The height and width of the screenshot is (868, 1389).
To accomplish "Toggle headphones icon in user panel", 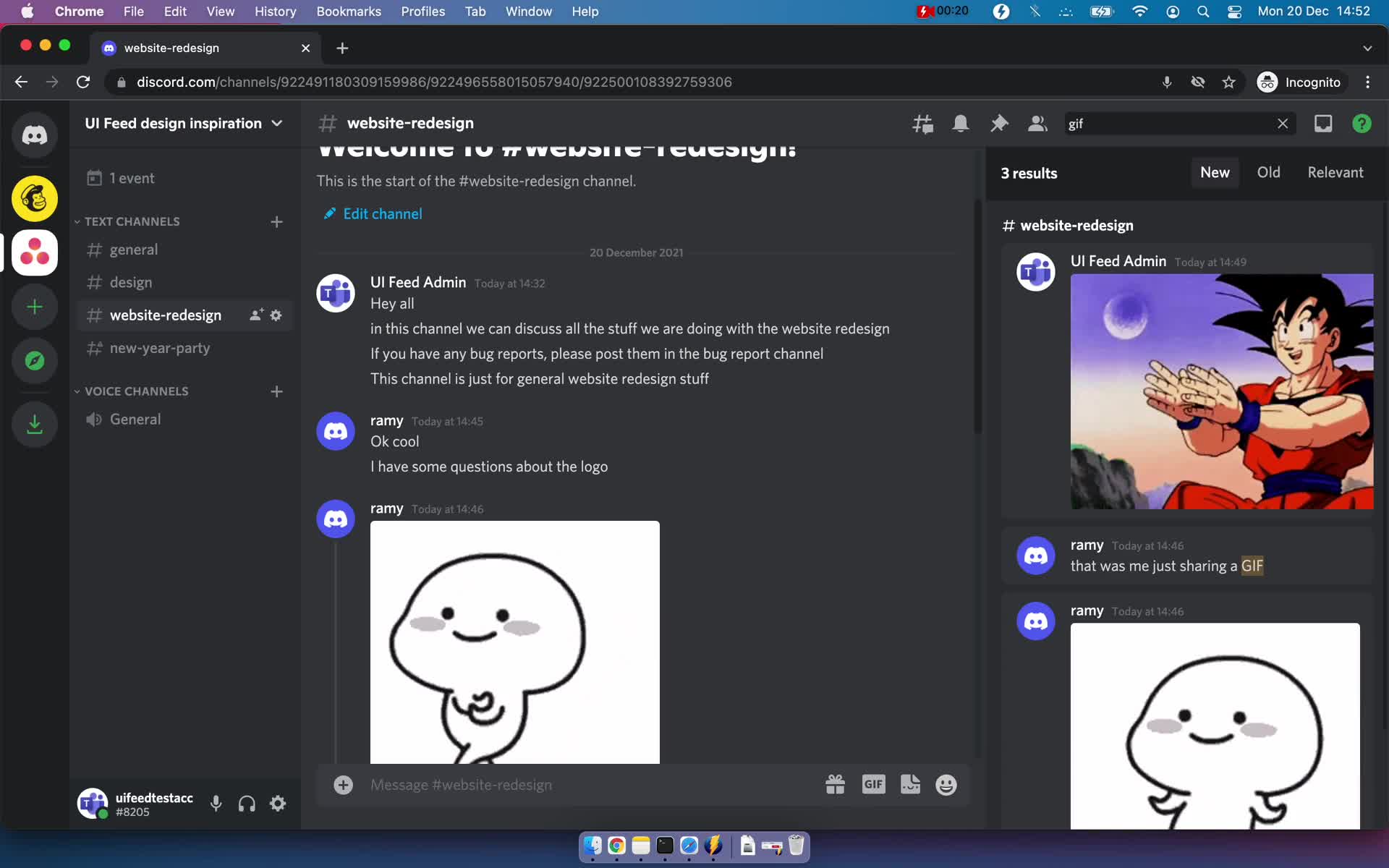I will [247, 804].
